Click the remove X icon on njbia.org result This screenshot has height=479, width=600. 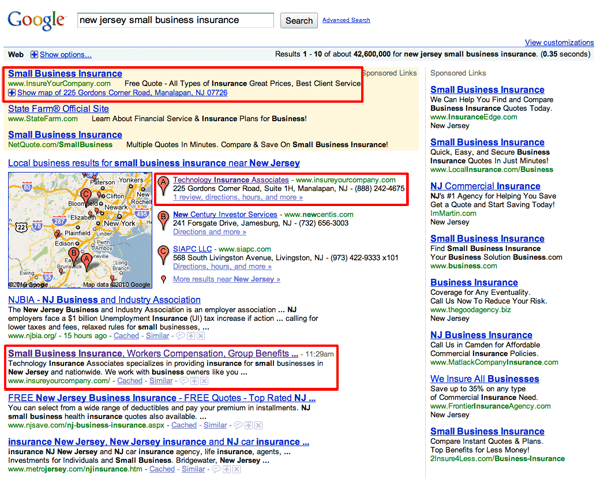[x=201, y=336]
